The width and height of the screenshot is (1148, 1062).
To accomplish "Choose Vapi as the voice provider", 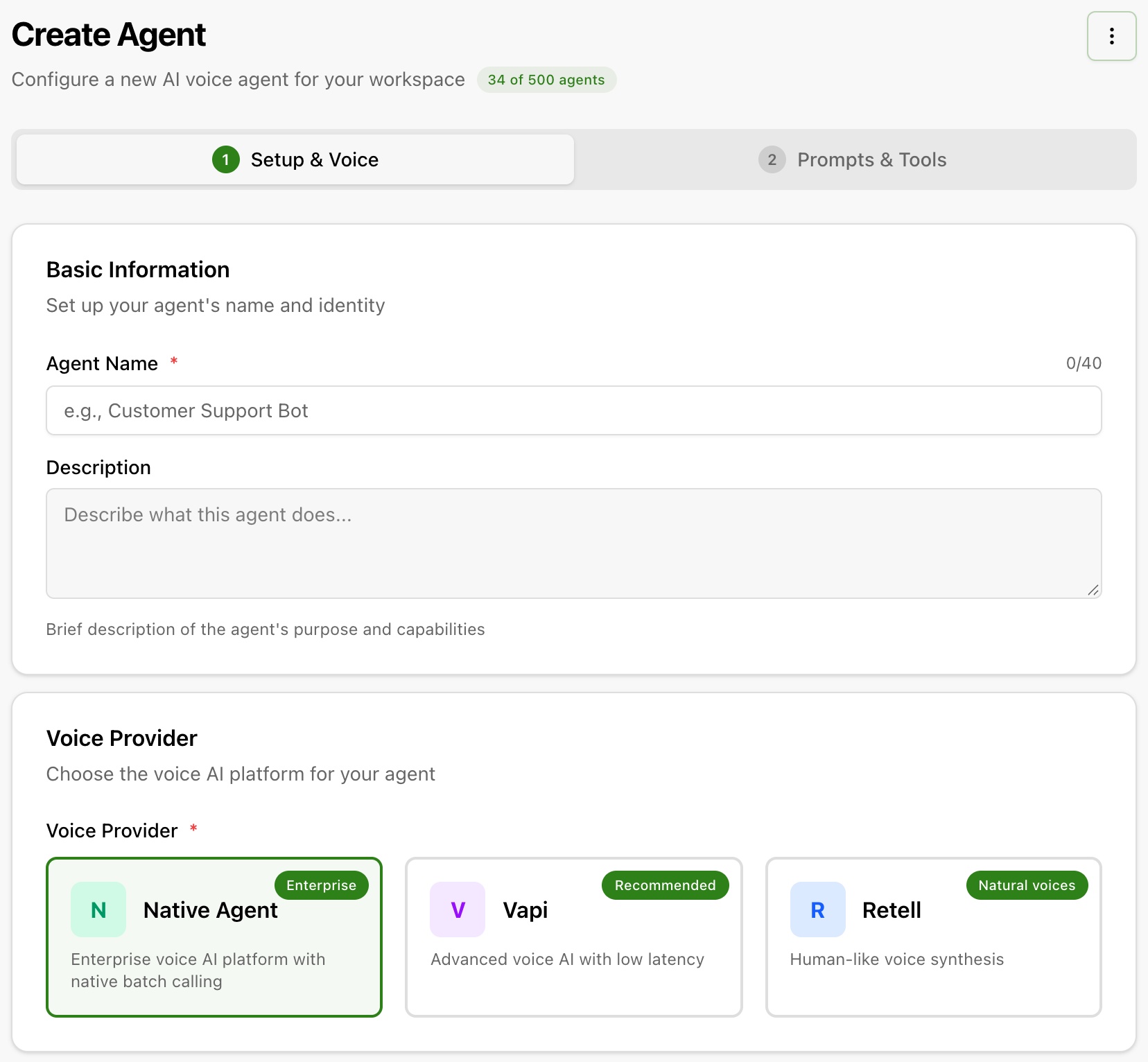I will 574,937.
